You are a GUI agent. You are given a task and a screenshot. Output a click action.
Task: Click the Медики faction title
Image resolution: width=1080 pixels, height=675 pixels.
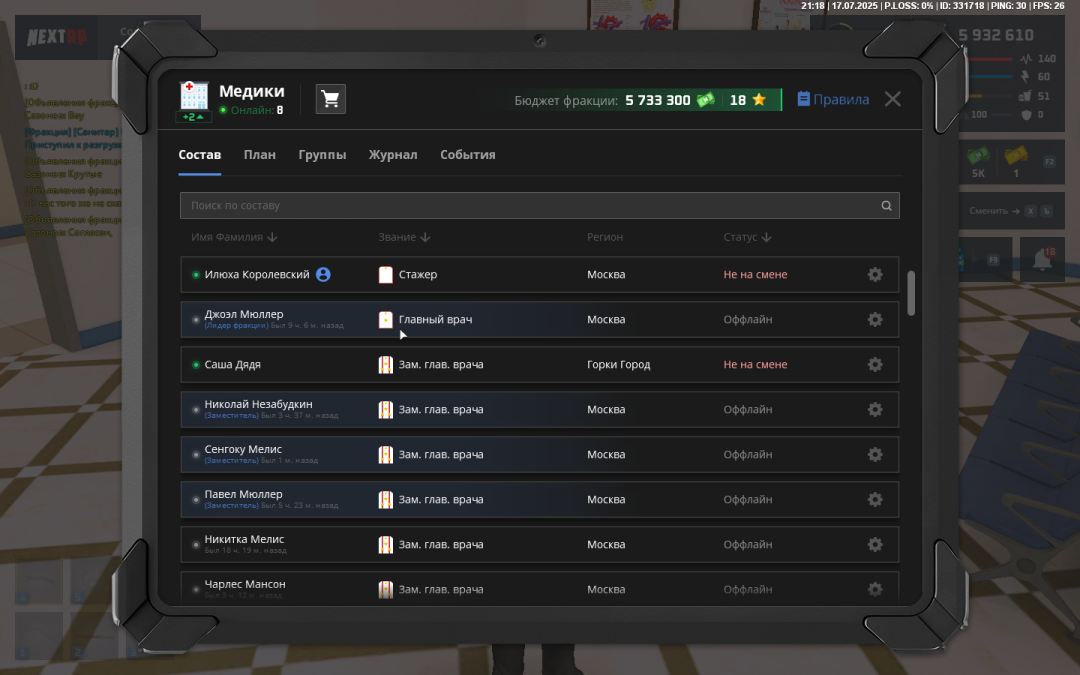point(252,92)
